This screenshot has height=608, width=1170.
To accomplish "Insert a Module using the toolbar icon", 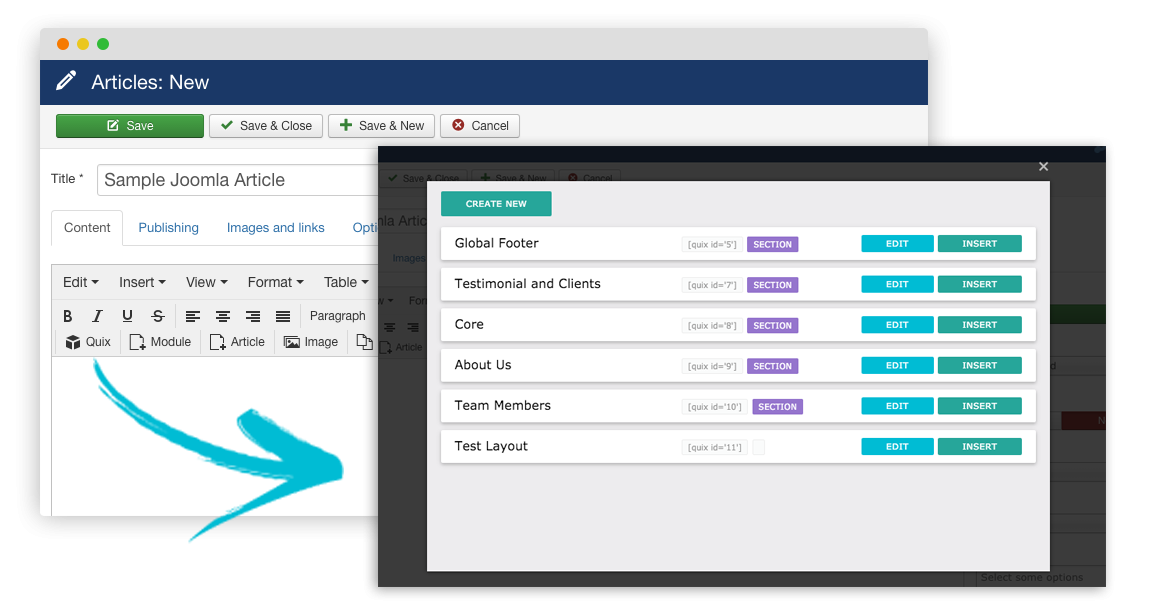I will coord(160,341).
